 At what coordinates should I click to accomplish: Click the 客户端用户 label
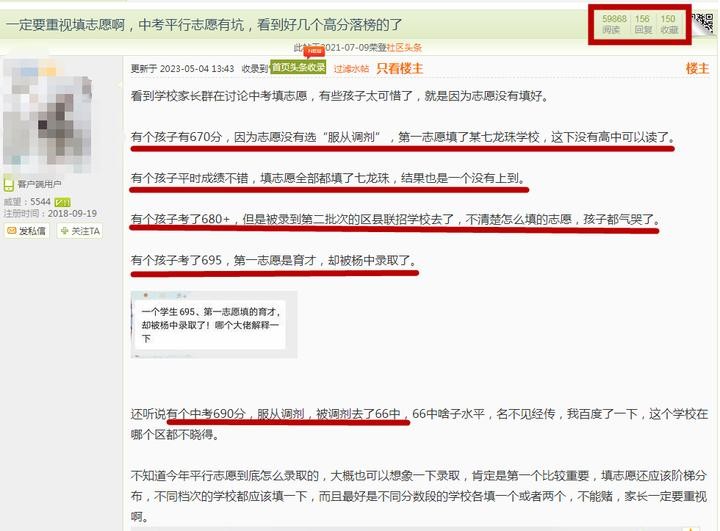(39, 184)
